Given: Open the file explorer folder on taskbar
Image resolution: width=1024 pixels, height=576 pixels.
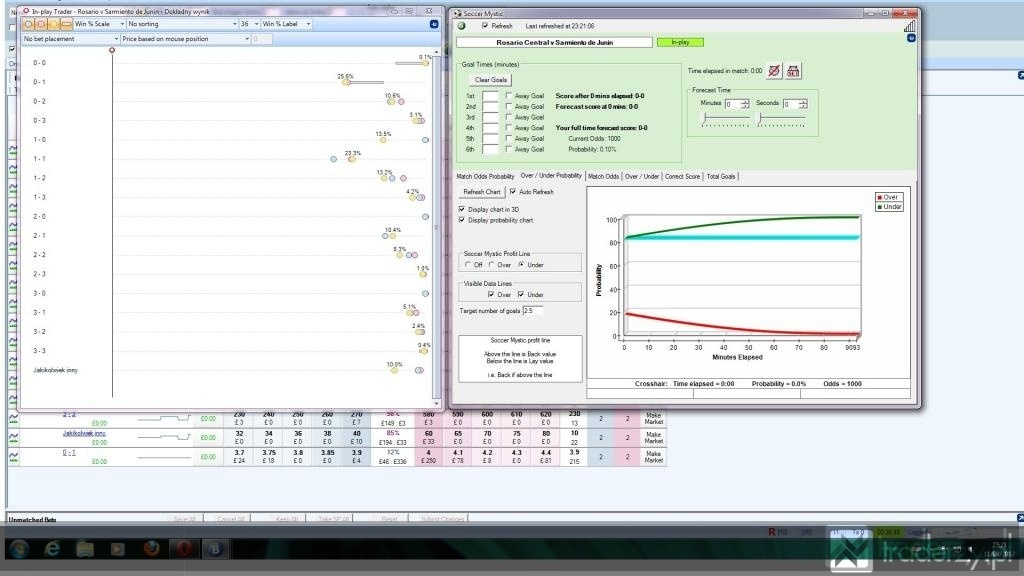Looking at the screenshot, I should click(x=85, y=549).
